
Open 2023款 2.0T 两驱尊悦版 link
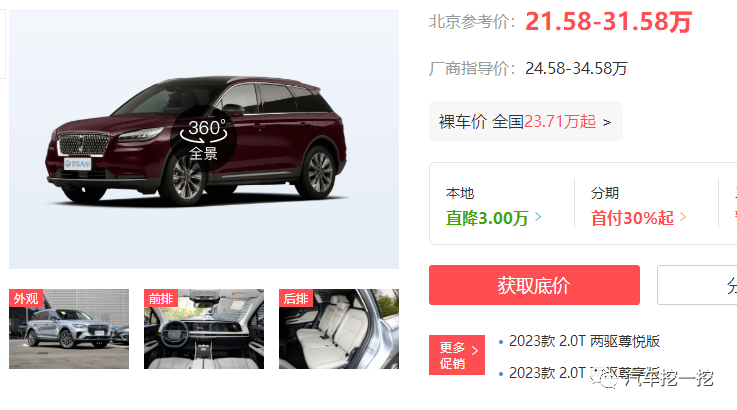tap(584, 341)
